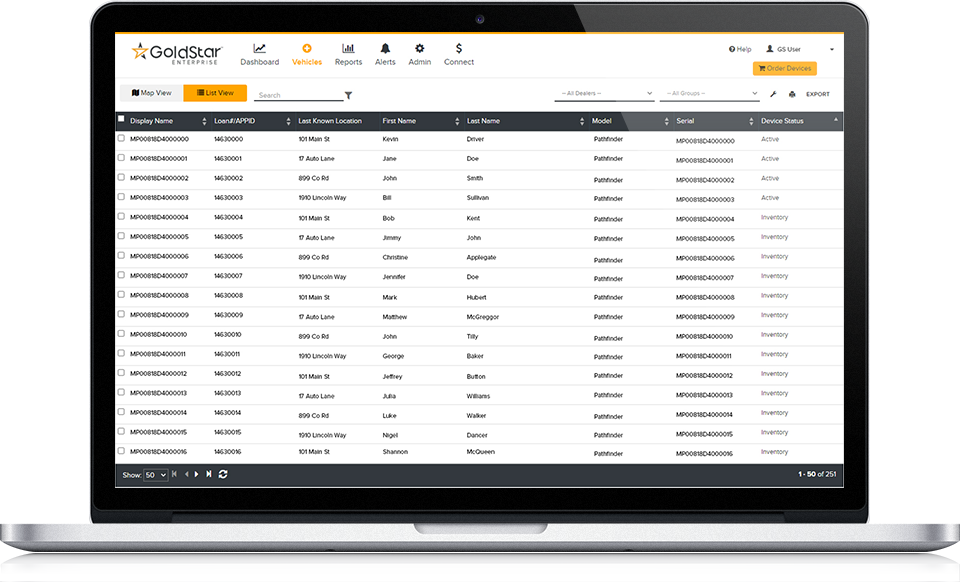Switch to List View

point(215,93)
